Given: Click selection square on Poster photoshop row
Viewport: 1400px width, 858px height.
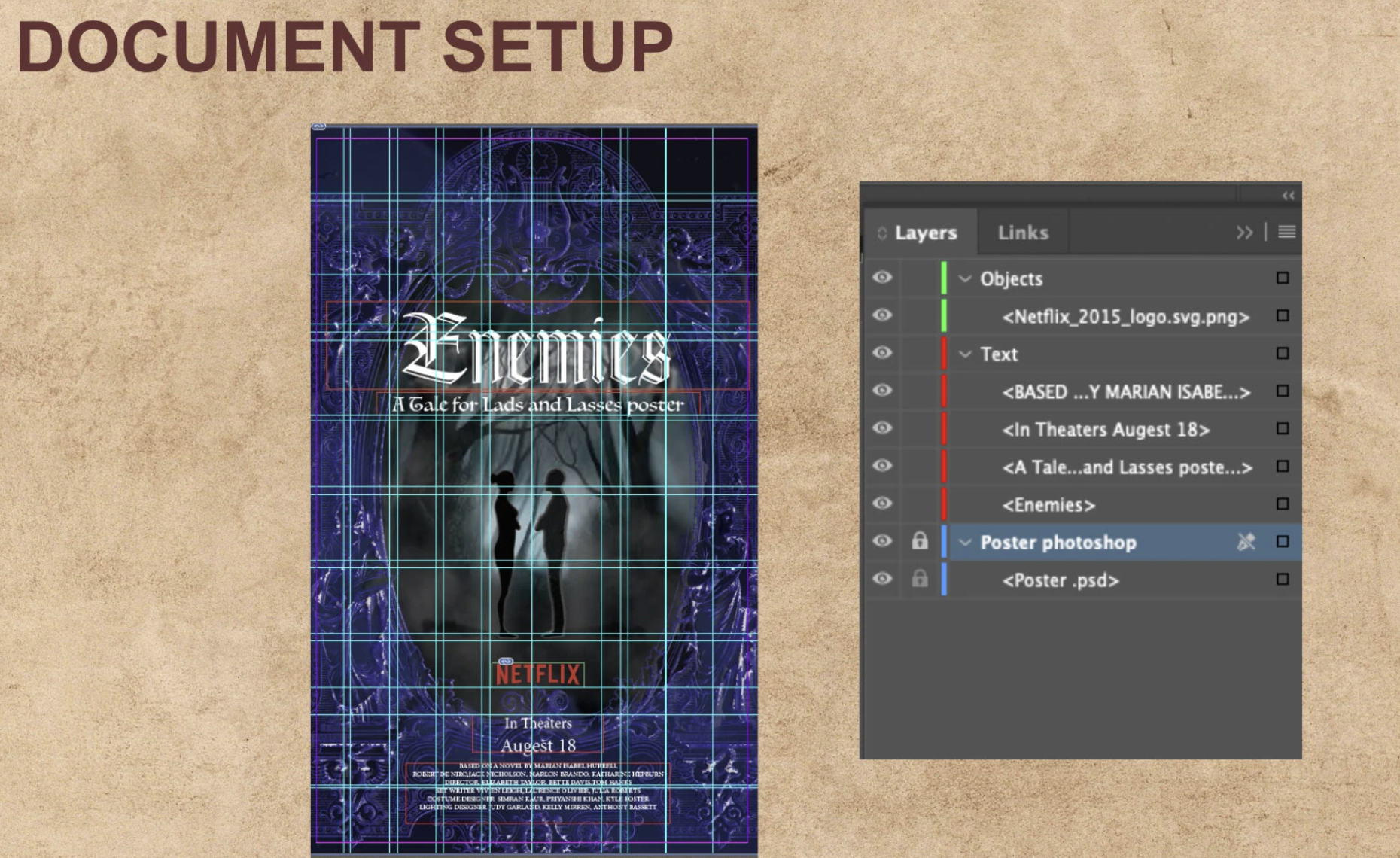Looking at the screenshot, I should [x=1283, y=541].
